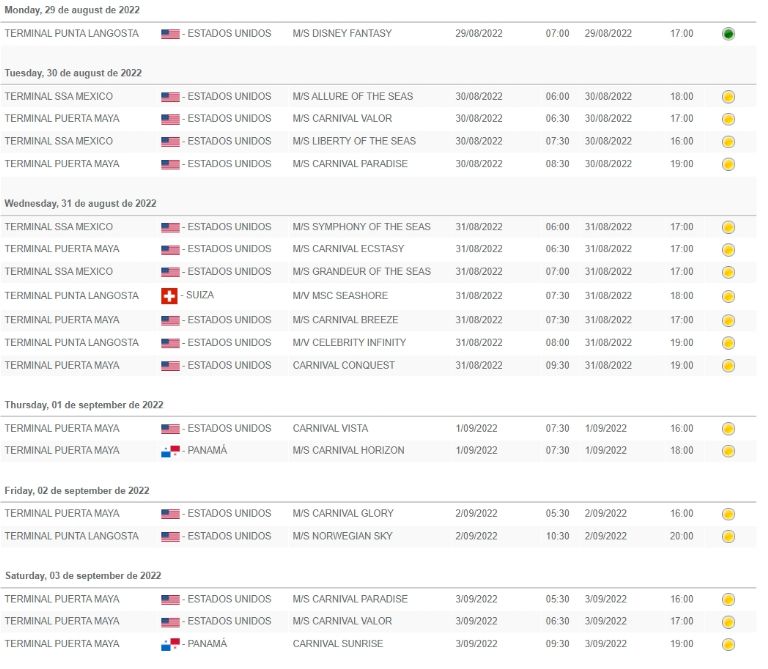Click status dot for M/S Norwegian Sky
The image size is (768, 669).
pyautogui.click(x=728, y=536)
